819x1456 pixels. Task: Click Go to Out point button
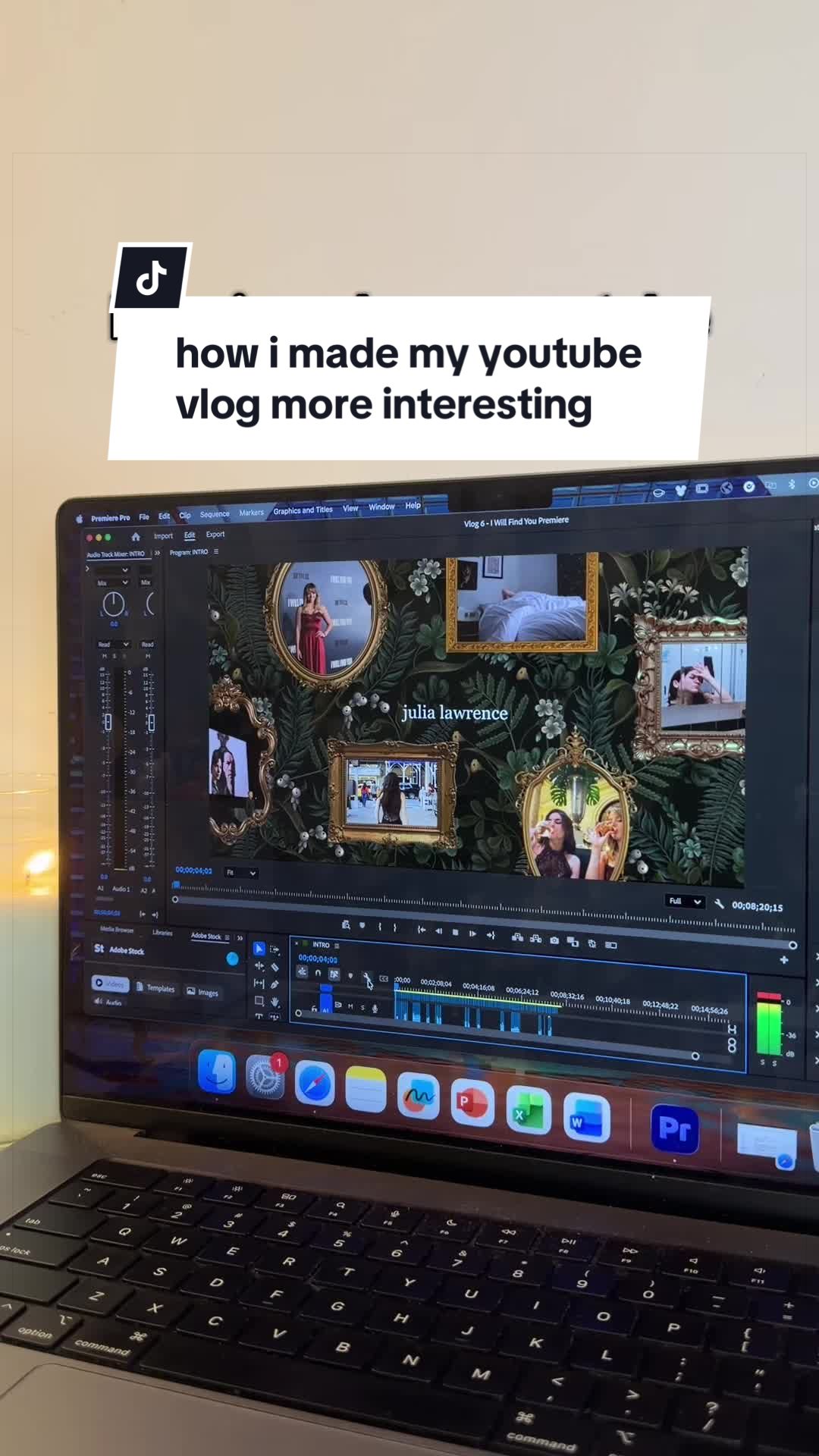(491, 935)
